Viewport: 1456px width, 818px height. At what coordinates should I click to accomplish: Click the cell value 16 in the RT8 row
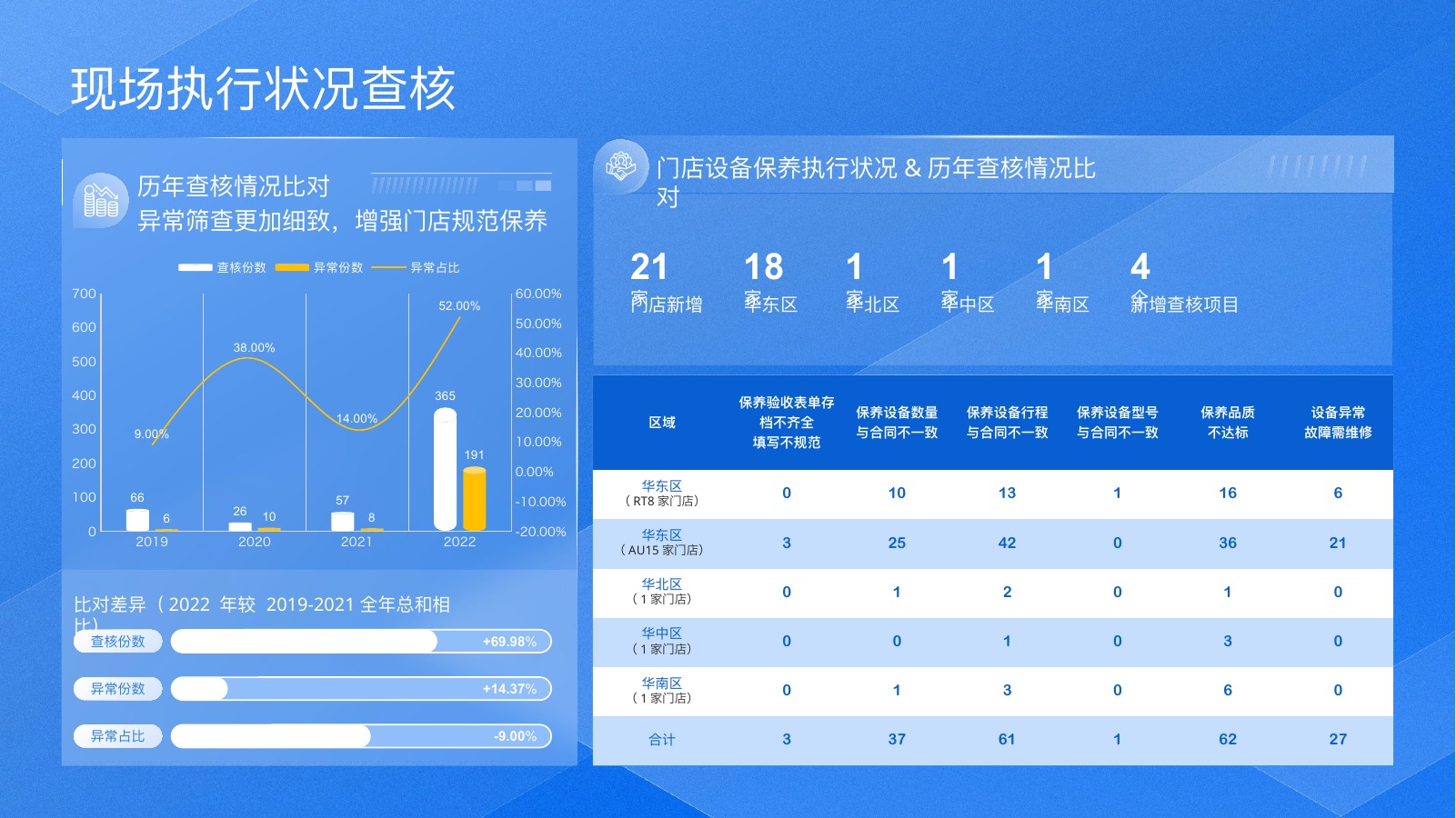tap(1228, 493)
